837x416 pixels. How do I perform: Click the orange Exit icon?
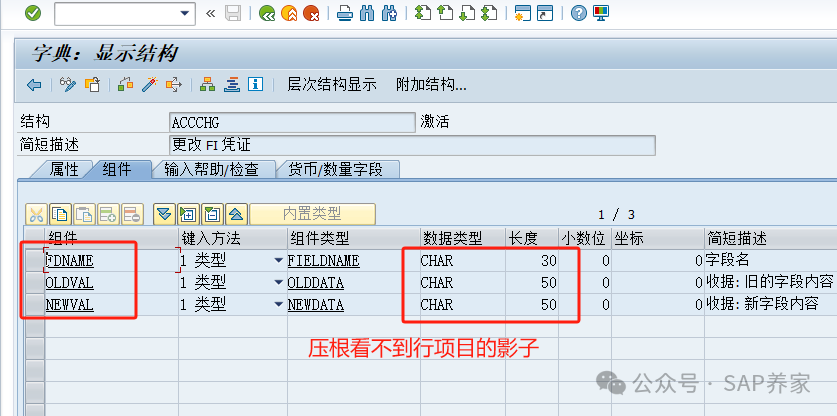coord(289,13)
